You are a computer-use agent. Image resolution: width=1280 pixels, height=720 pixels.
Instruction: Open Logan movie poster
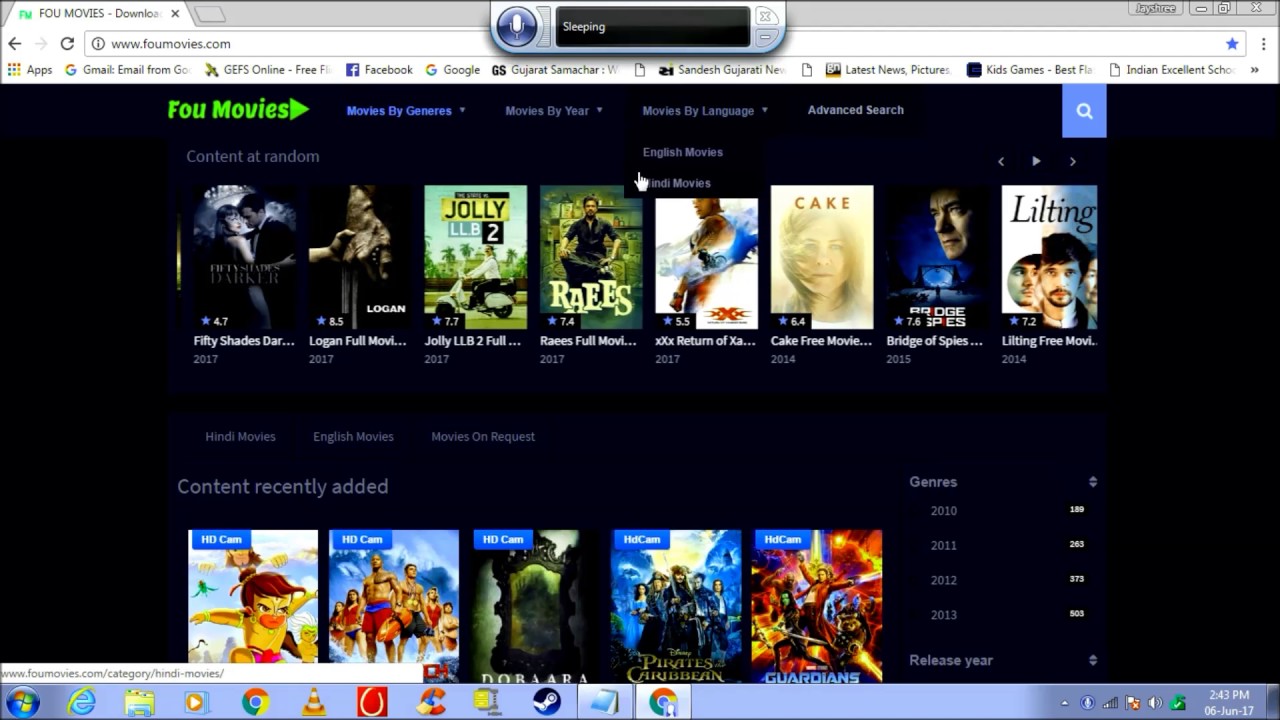360,257
